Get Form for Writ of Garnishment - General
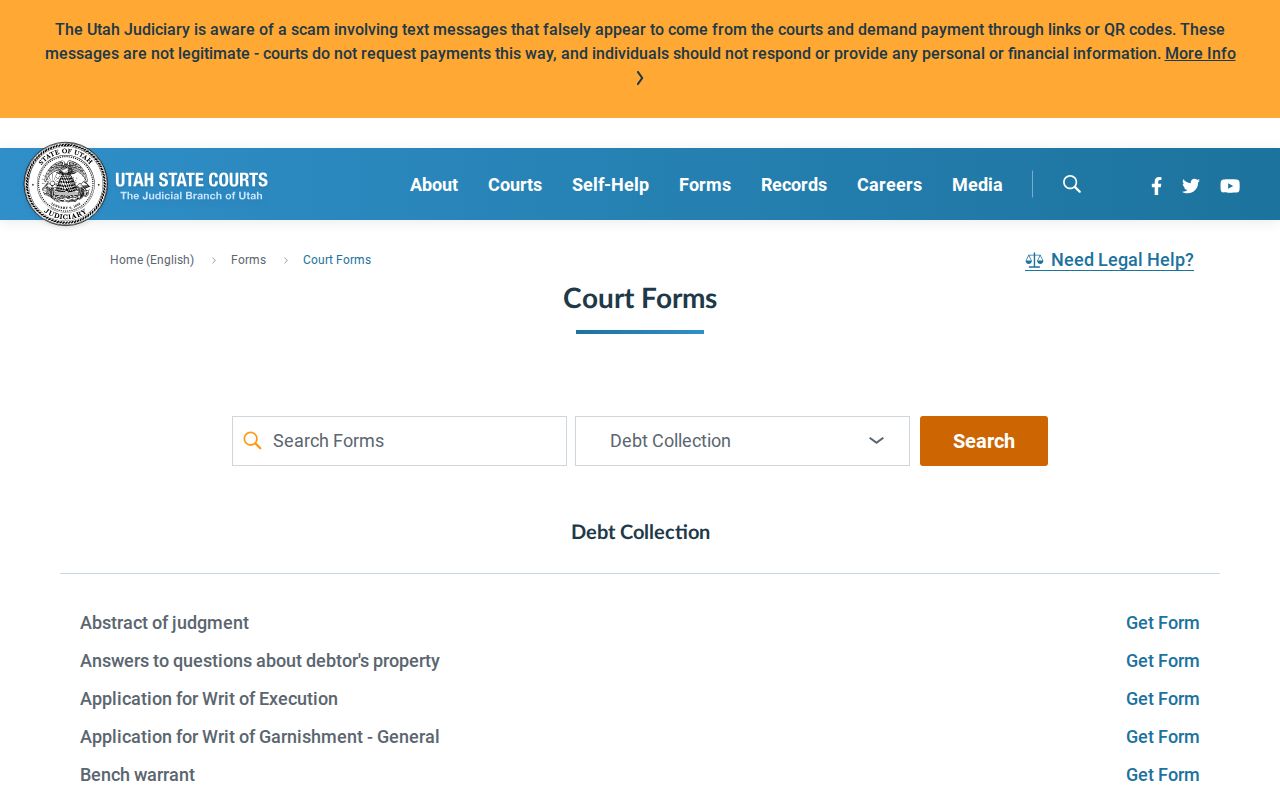This screenshot has width=1280, height=800. 1162,737
